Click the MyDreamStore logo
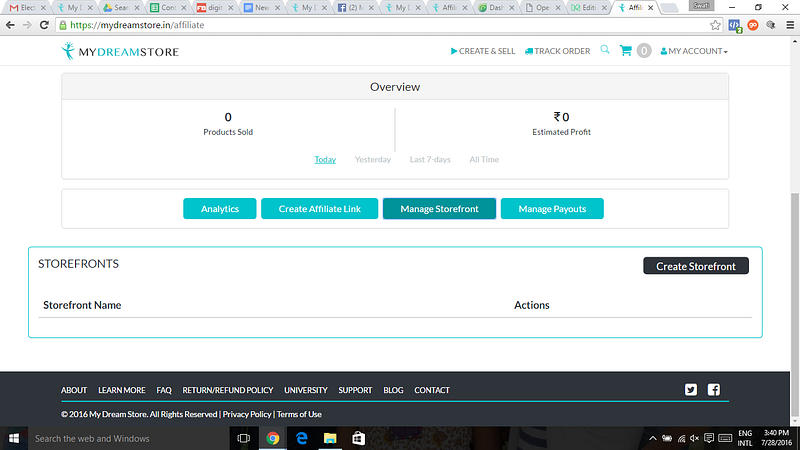Image resolution: width=800 pixels, height=450 pixels. [120, 52]
